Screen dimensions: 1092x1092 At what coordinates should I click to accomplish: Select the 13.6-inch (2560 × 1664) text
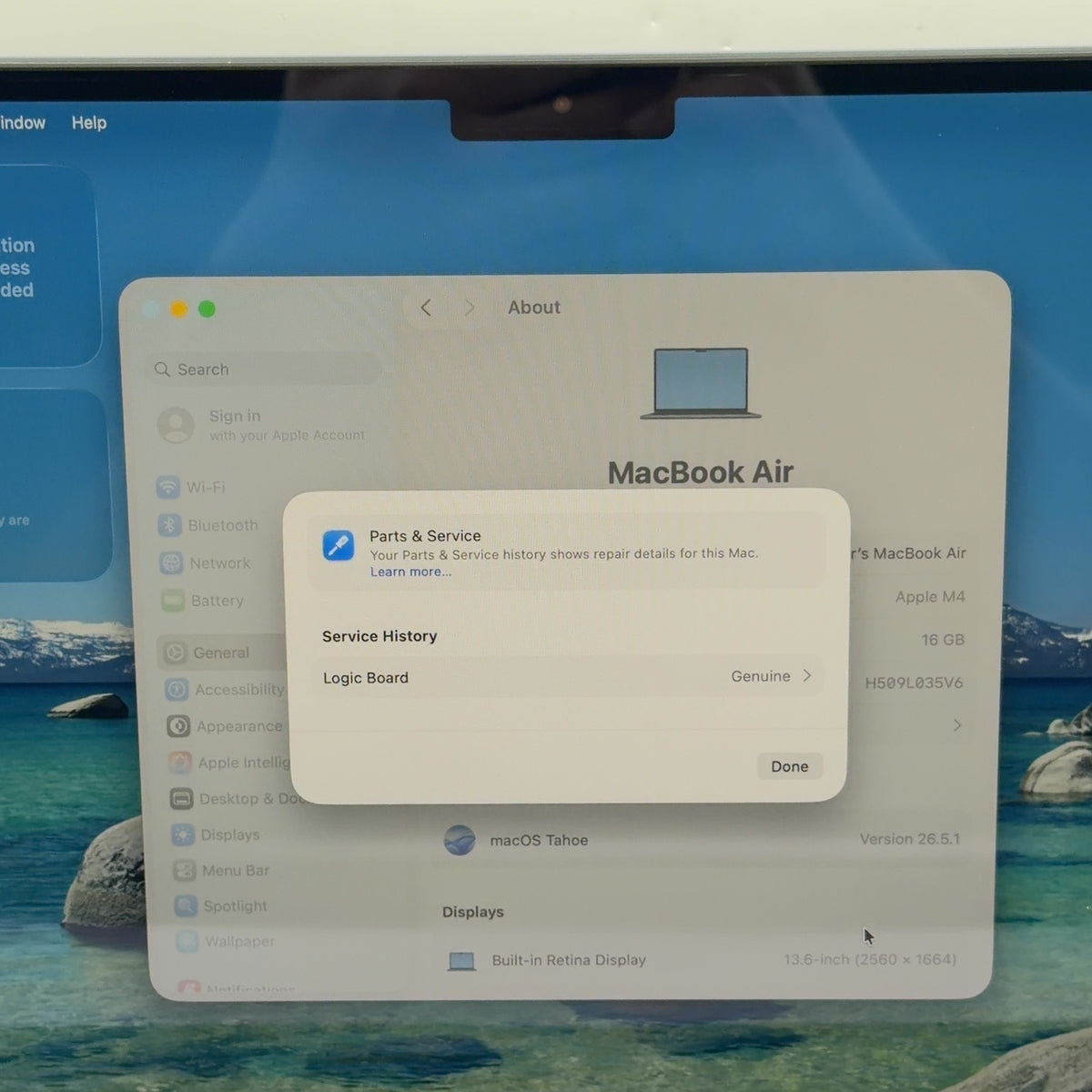870,959
